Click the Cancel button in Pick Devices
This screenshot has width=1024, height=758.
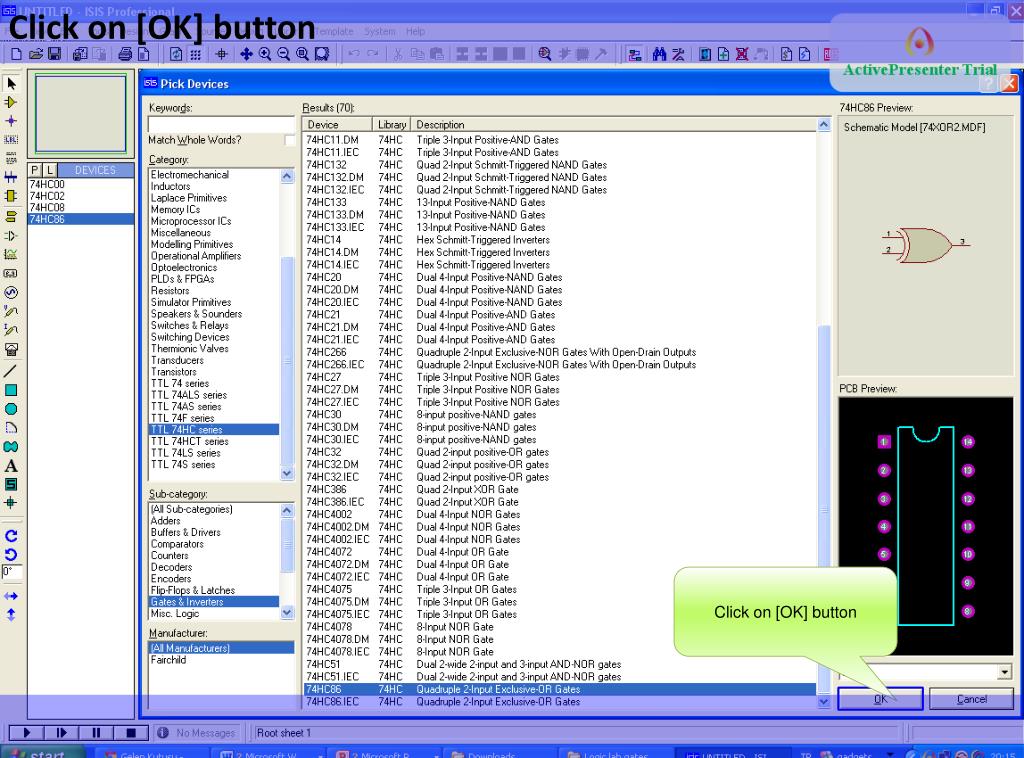[971, 699]
